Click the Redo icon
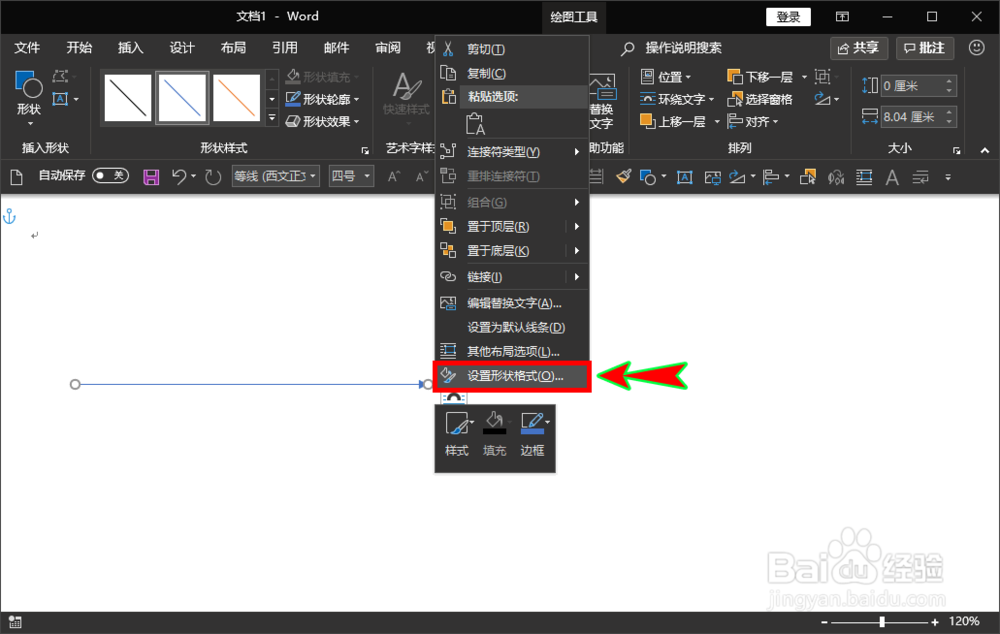This screenshot has height=634, width=1000. tap(213, 177)
